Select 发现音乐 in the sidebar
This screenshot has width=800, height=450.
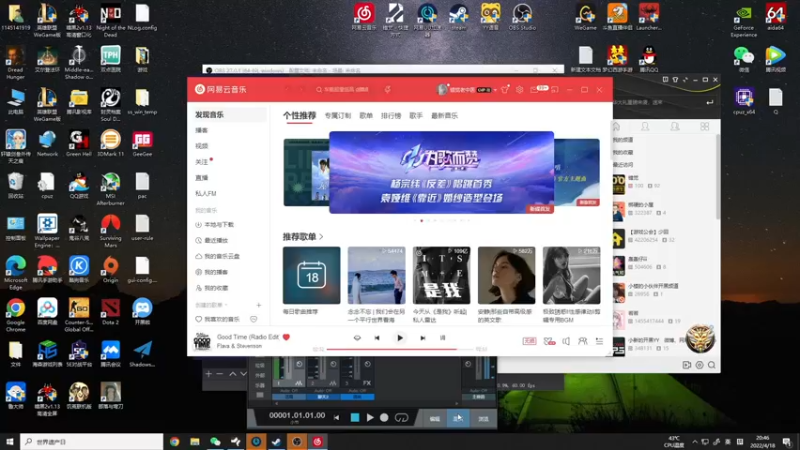click(229, 115)
